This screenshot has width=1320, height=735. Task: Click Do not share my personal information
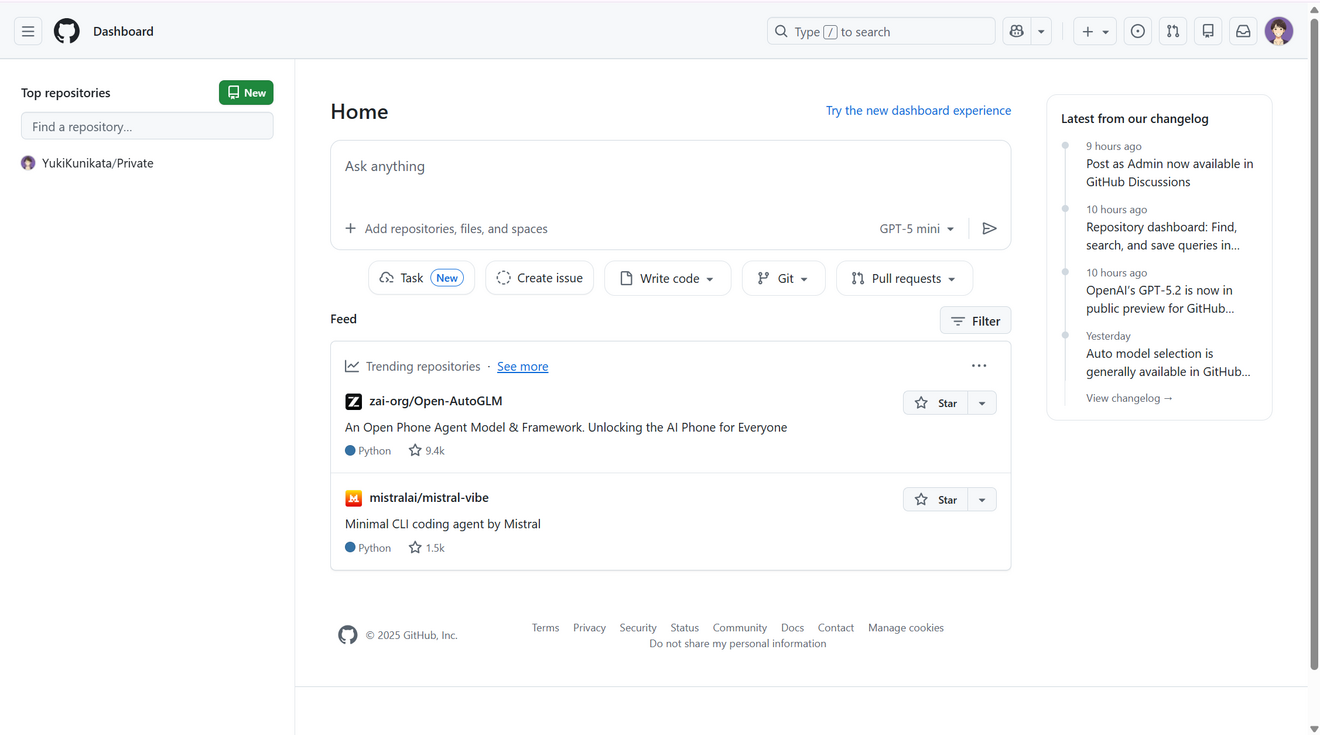pyautogui.click(x=738, y=644)
